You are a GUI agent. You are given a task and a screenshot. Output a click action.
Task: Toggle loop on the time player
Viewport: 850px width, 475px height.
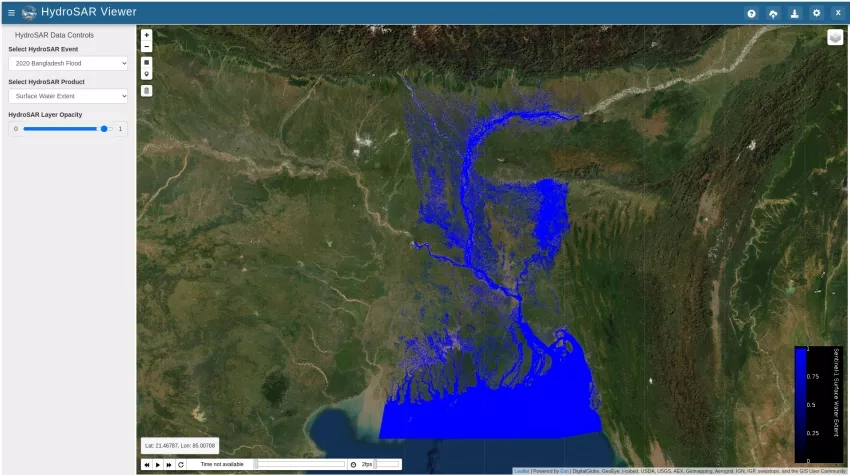coord(181,464)
